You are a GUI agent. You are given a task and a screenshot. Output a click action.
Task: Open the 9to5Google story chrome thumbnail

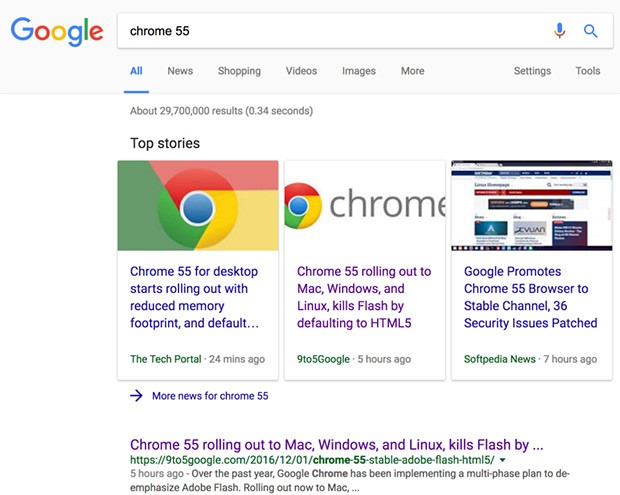coord(365,205)
